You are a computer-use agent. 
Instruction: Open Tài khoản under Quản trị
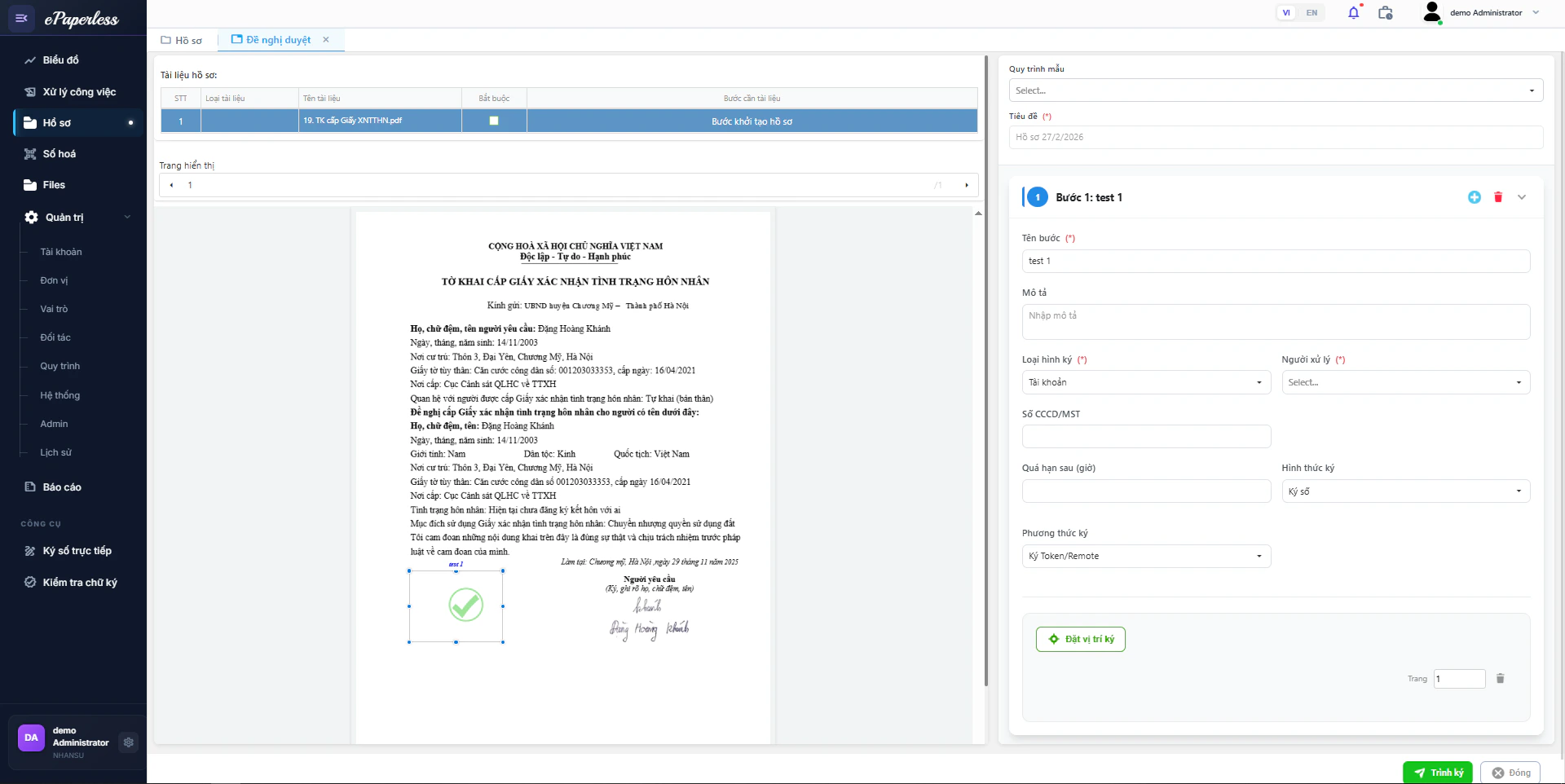click(x=61, y=252)
